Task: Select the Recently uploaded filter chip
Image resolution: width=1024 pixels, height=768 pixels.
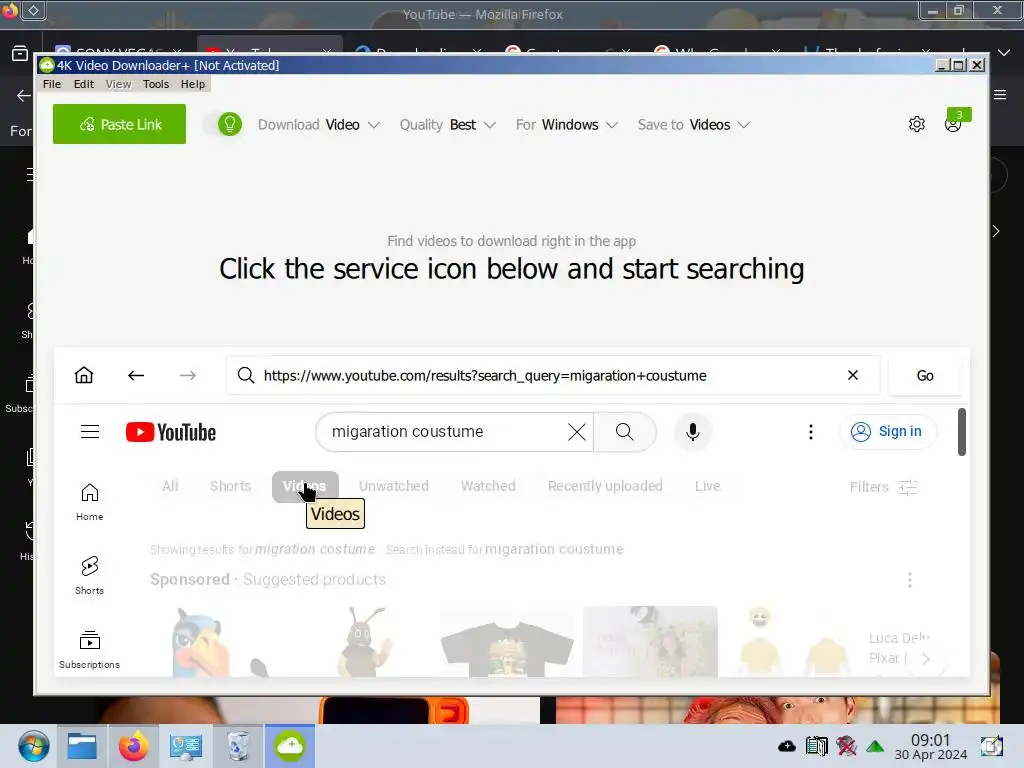Action: pos(605,487)
